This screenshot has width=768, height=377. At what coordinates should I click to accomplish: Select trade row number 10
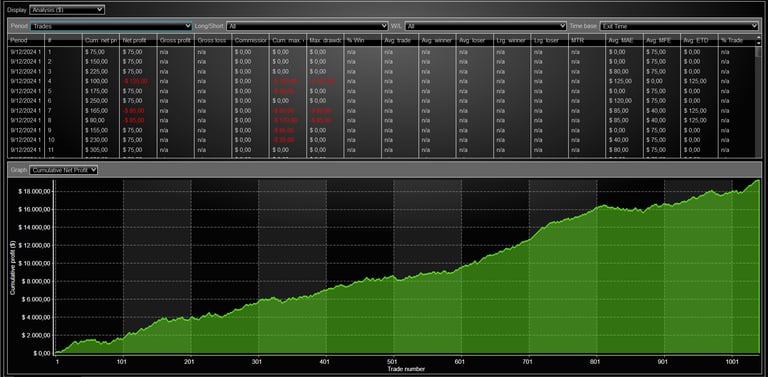click(x=382, y=140)
